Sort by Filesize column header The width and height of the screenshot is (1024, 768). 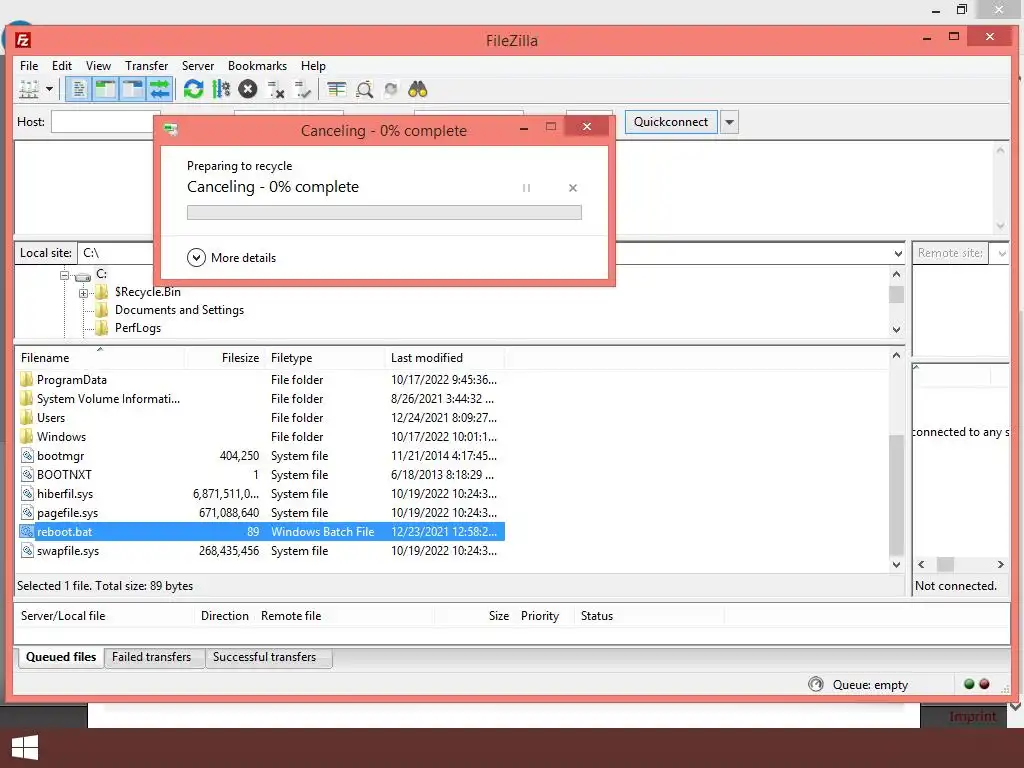click(x=225, y=358)
